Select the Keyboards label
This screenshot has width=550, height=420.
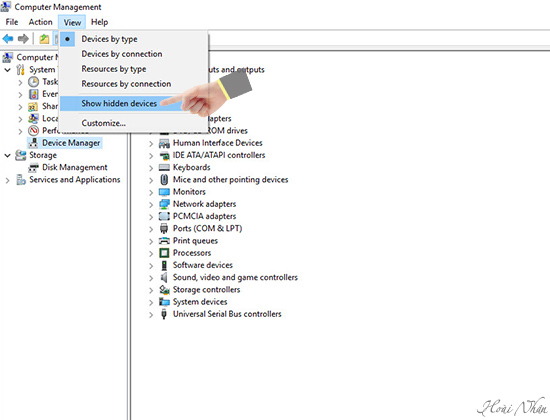tap(192, 167)
